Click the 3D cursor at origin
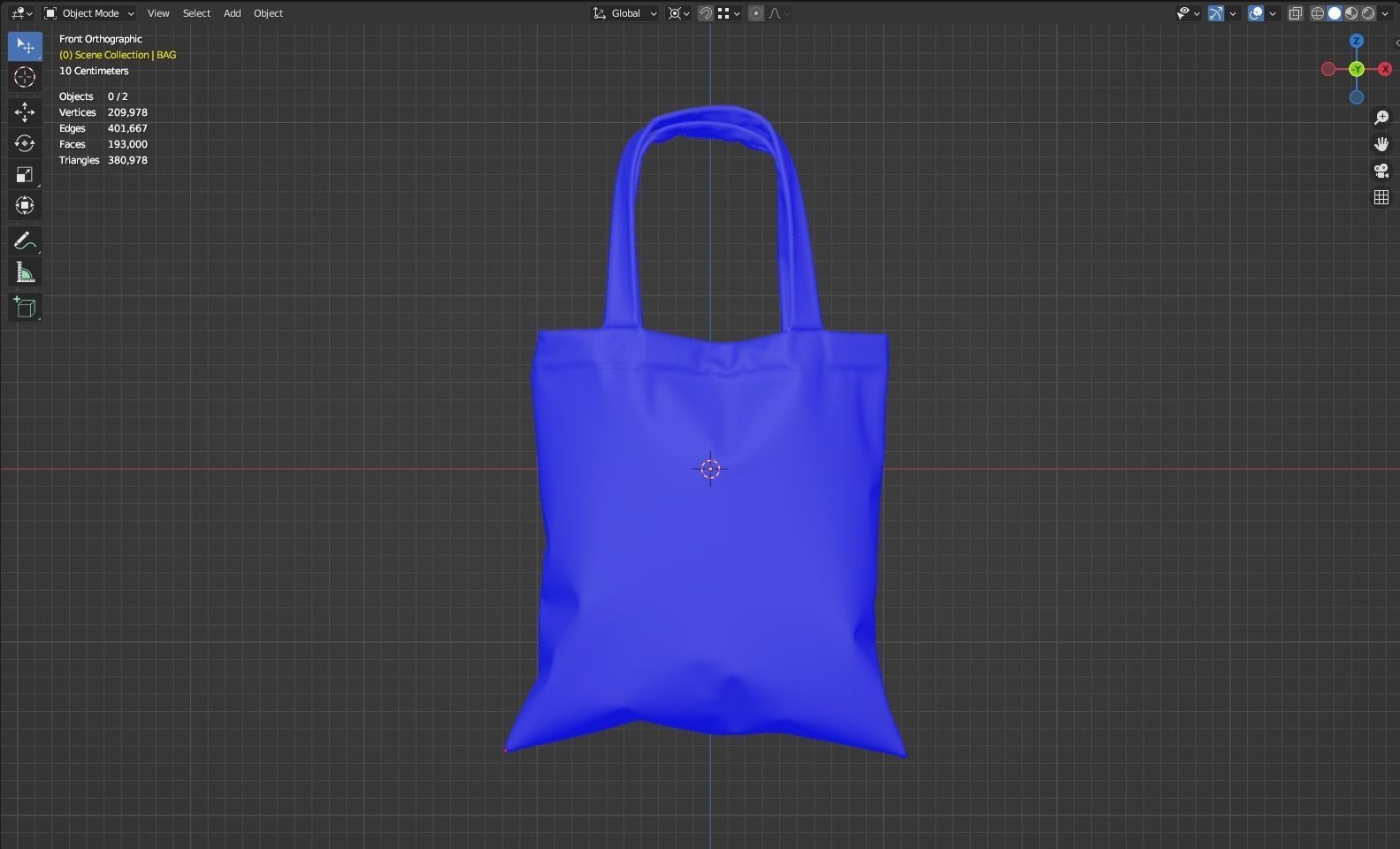This screenshot has width=1400, height=849. [x=710, y=469]
